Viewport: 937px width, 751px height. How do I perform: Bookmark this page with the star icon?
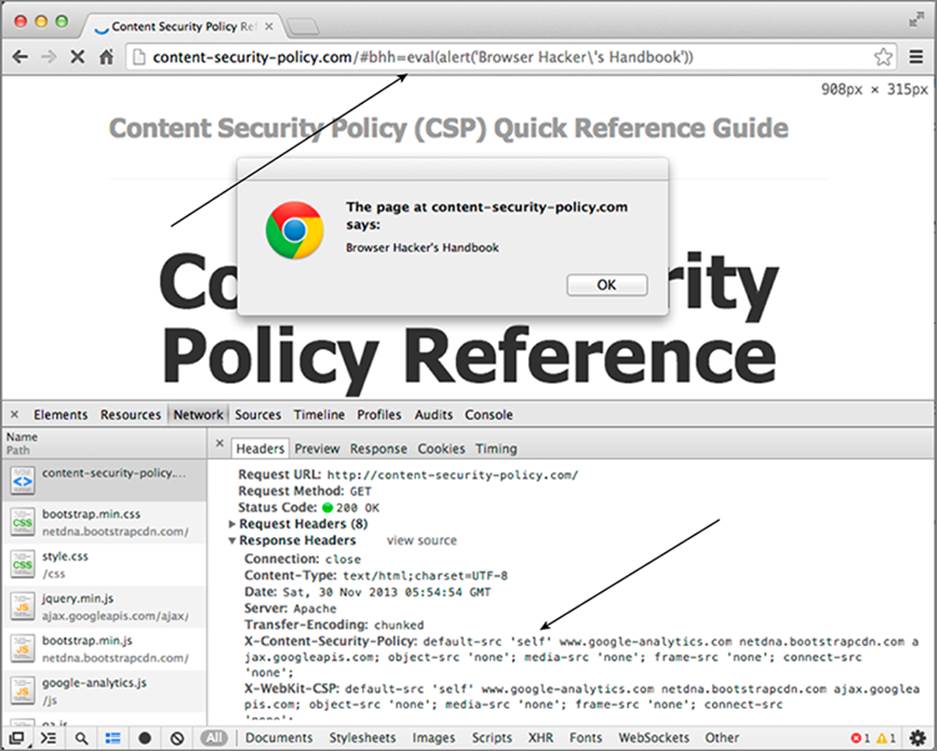click(x=883, y=57)
